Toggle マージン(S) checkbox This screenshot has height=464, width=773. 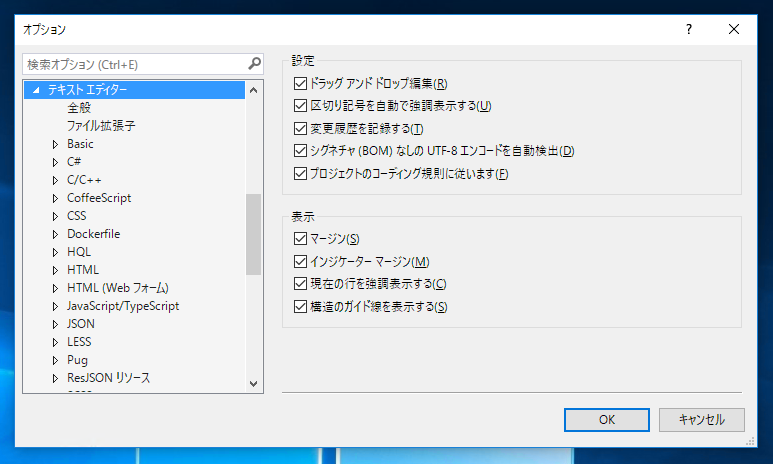click(x=300, y=239)
